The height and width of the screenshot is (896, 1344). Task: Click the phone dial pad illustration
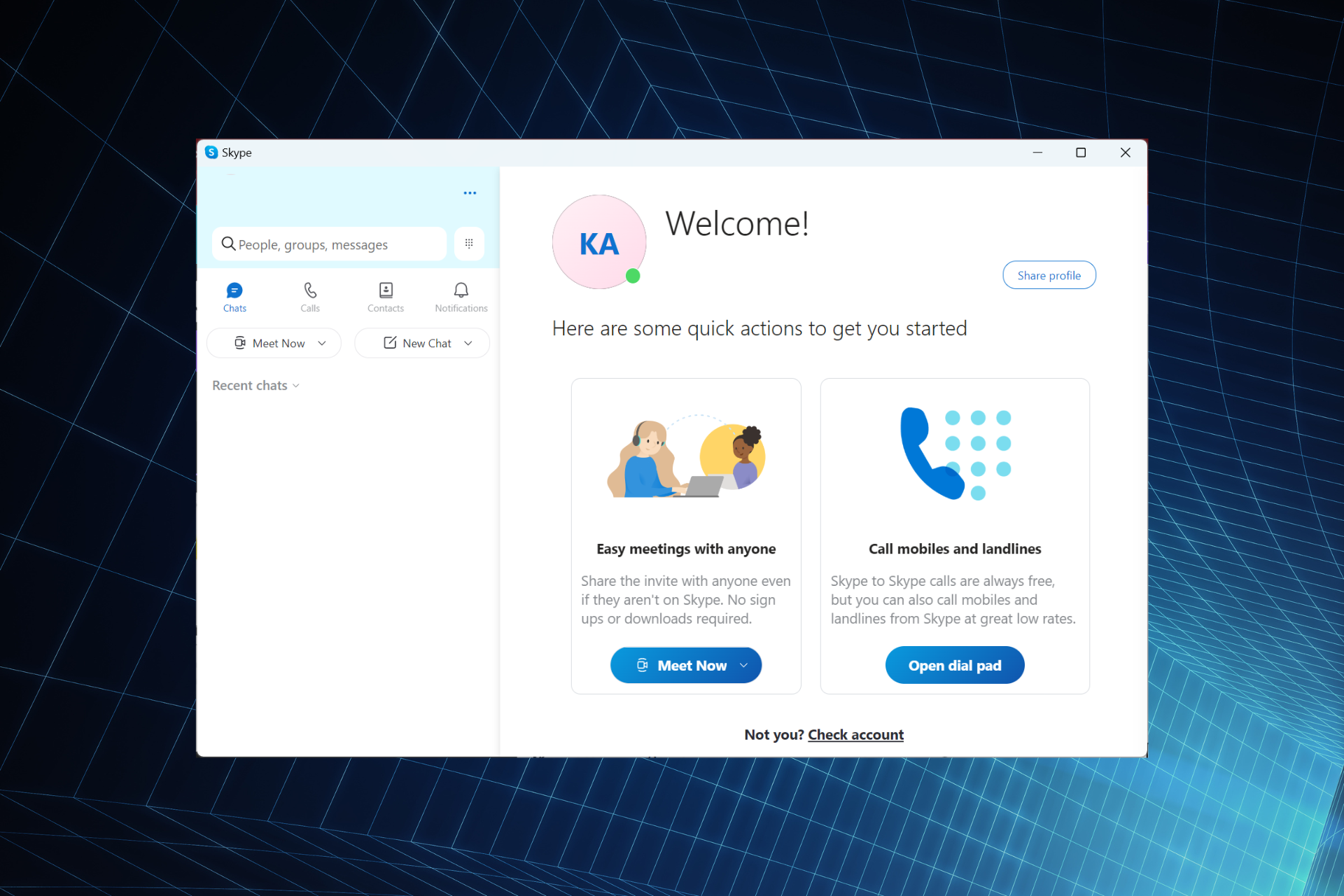[x=955, y=454]
